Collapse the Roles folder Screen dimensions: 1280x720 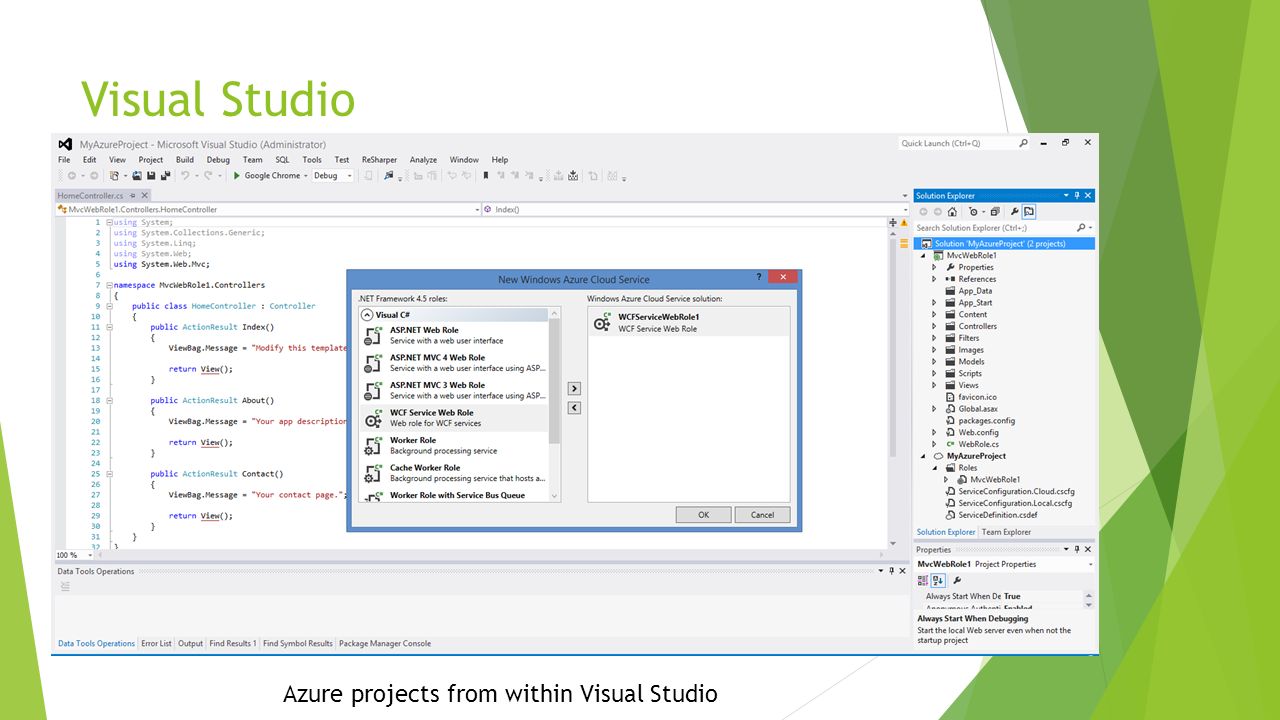(x=935, y=468)
